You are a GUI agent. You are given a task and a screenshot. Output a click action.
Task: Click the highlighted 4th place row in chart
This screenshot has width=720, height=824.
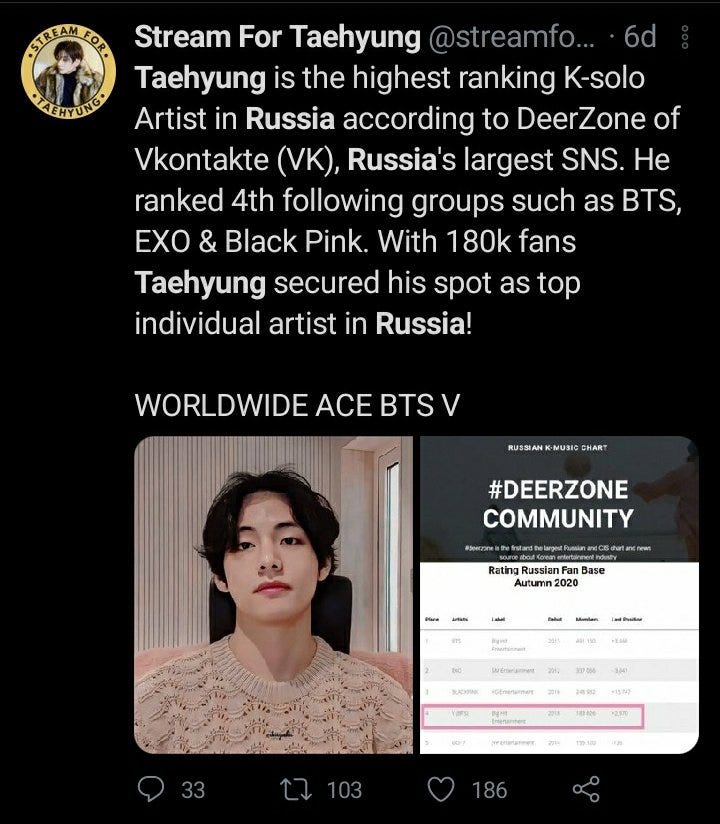pos(533,717)
